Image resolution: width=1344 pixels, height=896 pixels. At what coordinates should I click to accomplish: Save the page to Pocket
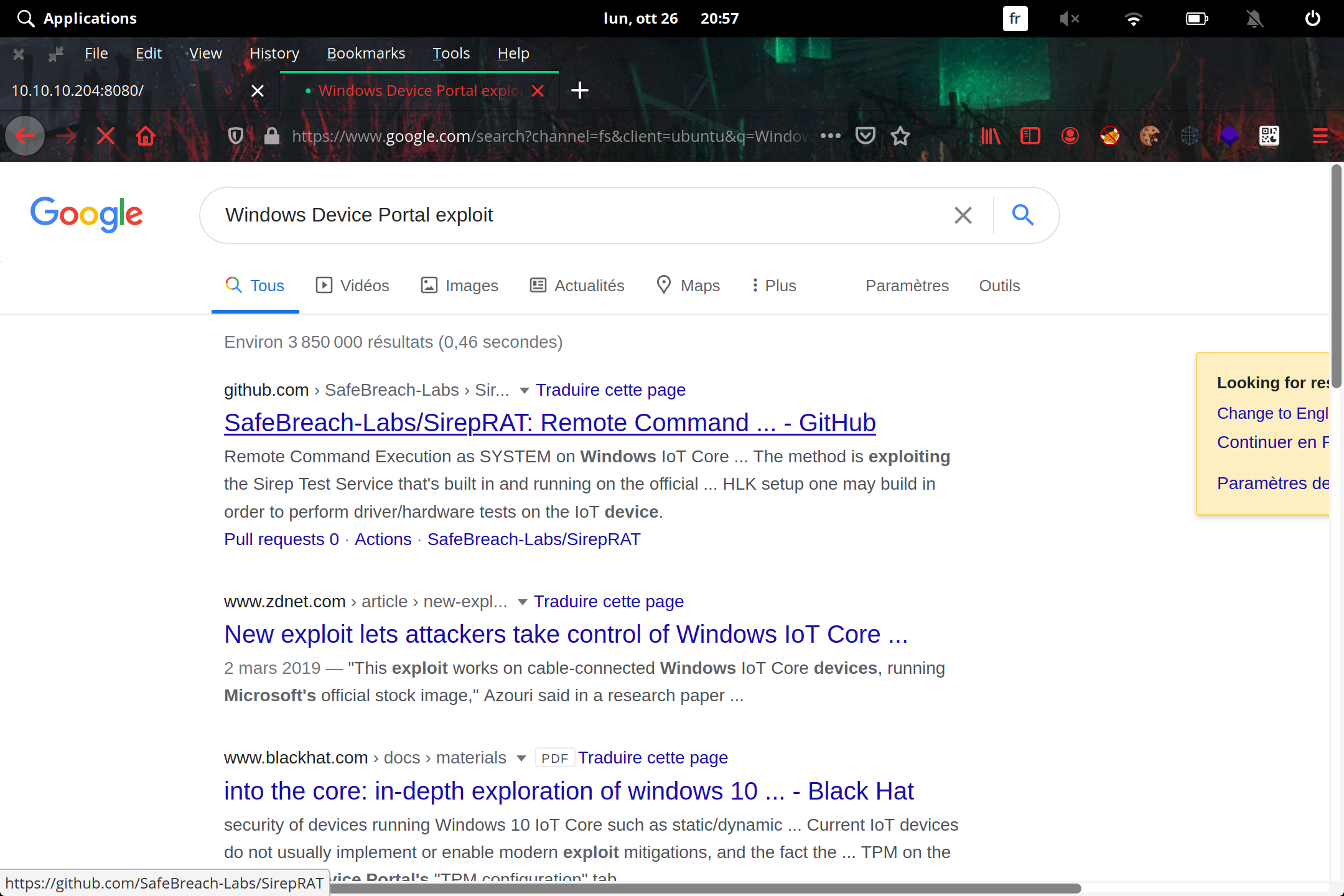(x=865, y=136)
